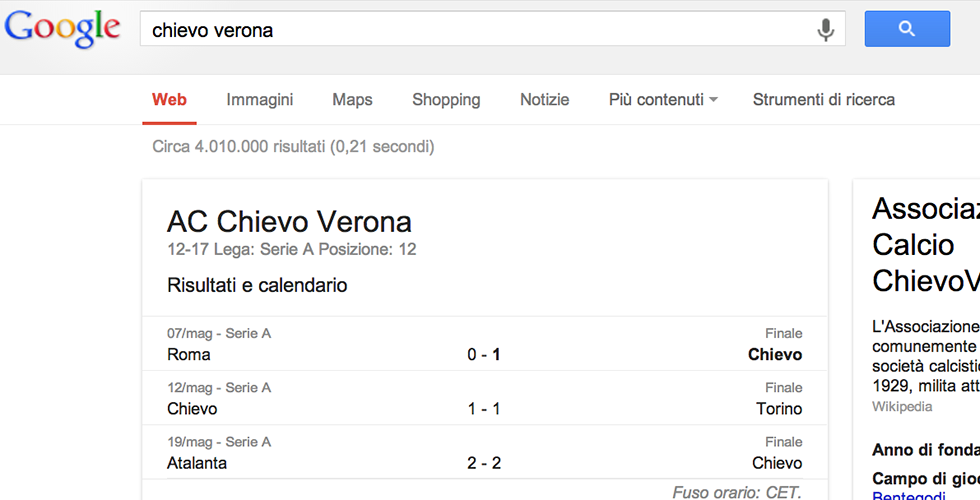Open the Maps tab

(352, 100)
